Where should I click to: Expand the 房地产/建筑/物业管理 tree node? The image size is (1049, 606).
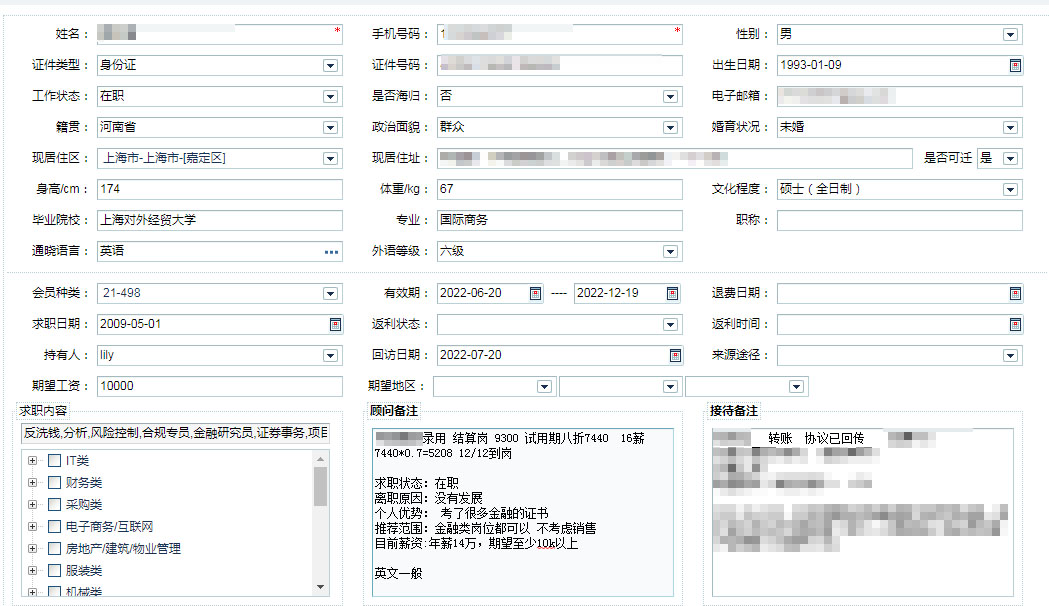pos(32,549)
